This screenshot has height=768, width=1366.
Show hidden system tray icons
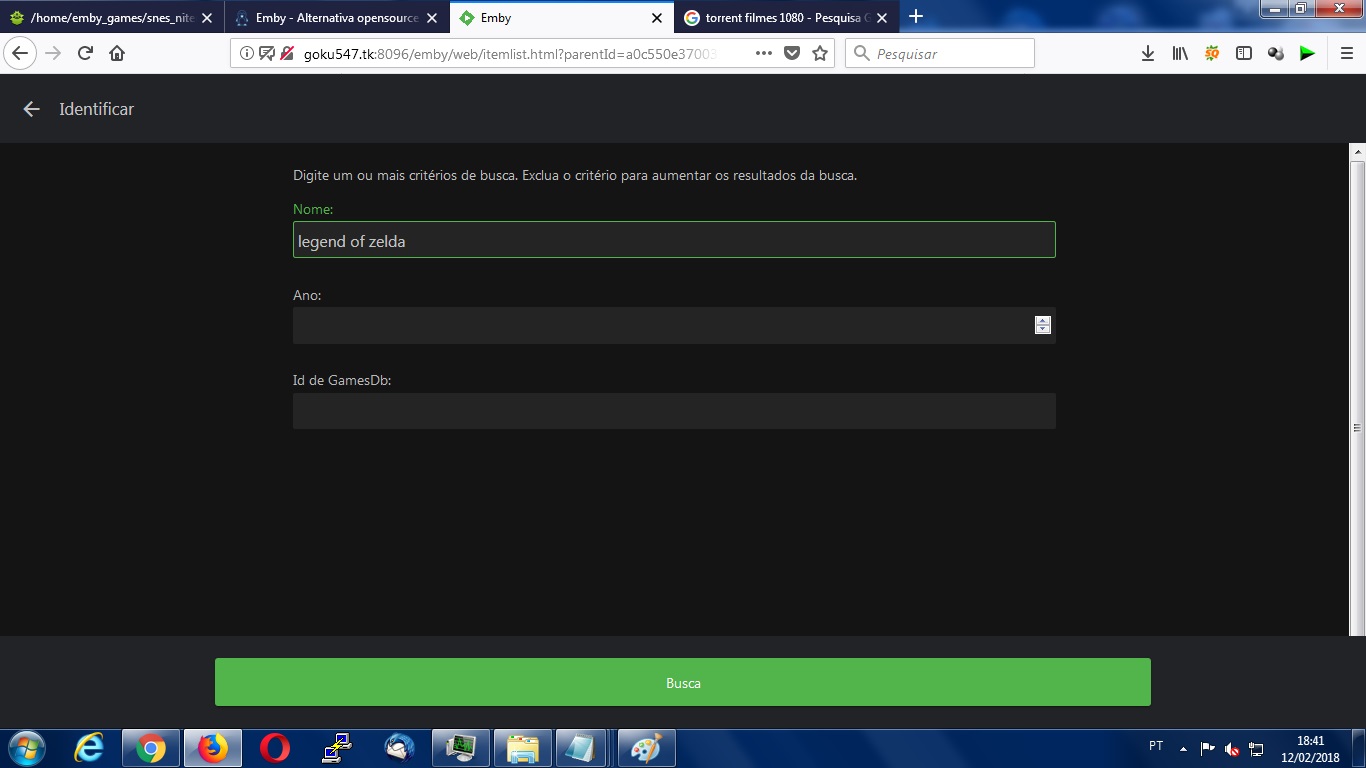[1184, 748]
